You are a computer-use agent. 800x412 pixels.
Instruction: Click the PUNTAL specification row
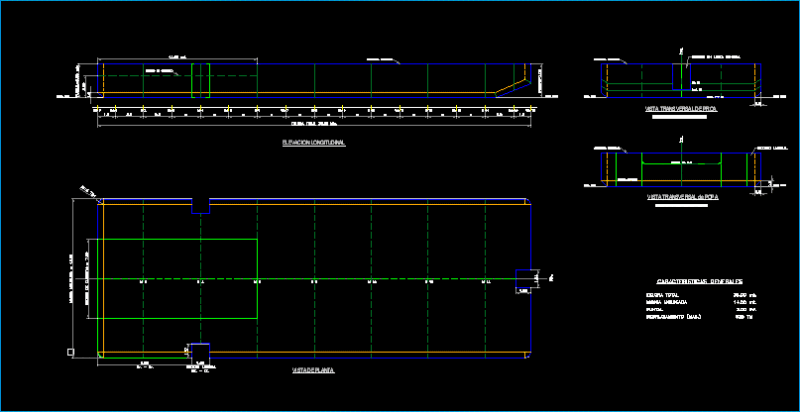tap(701, 309)
